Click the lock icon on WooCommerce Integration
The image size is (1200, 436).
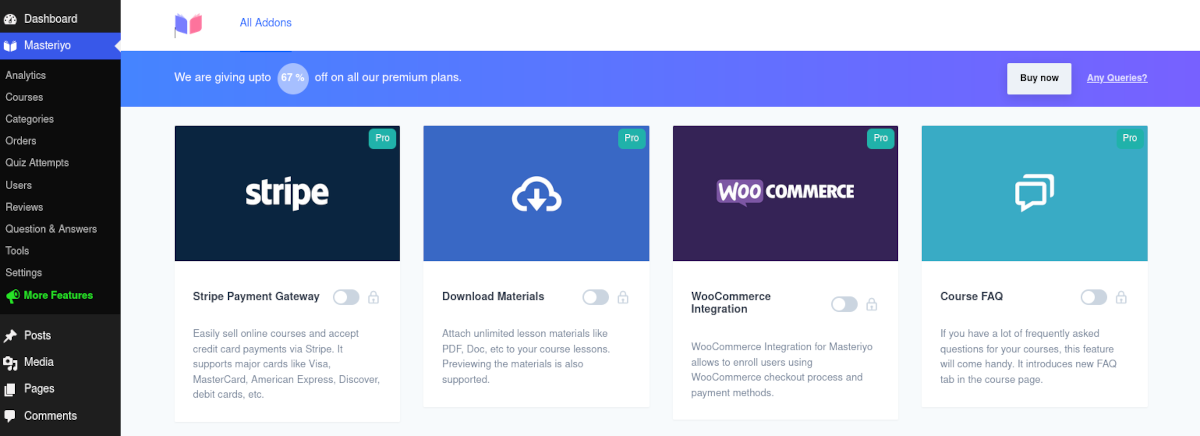(872, 304)
